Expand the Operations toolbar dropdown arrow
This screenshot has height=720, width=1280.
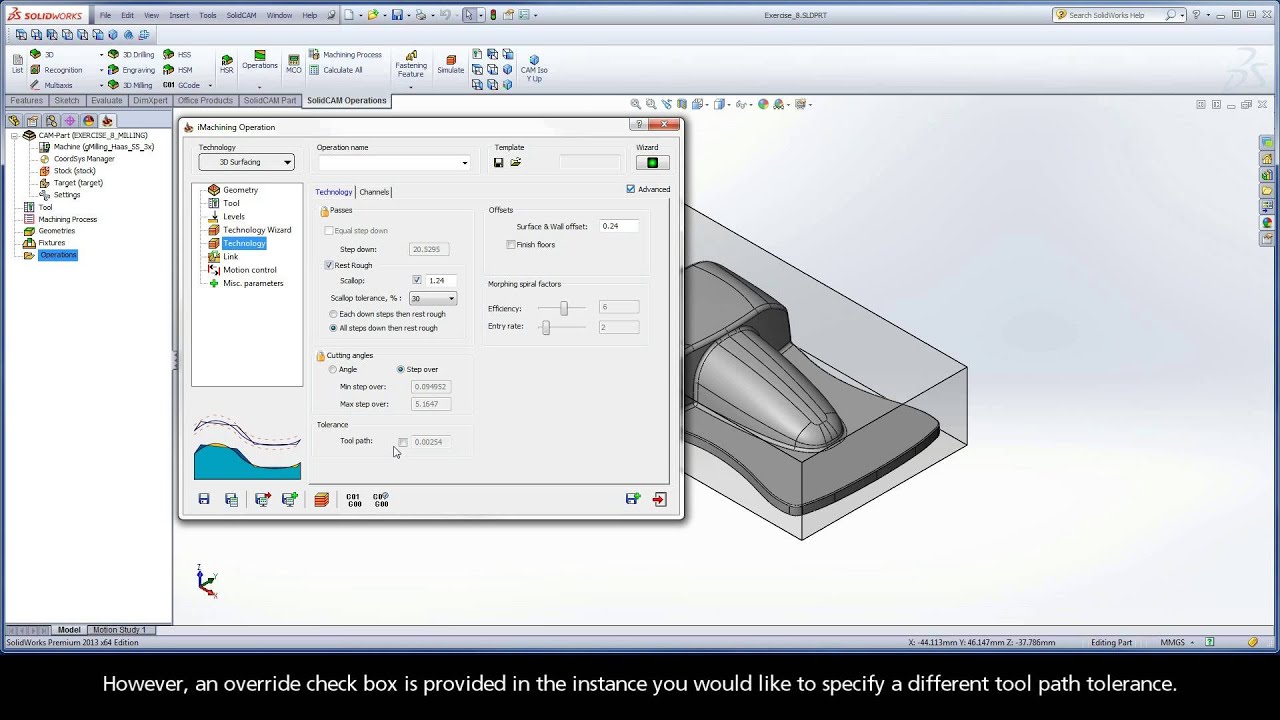(x=260, y=87)
